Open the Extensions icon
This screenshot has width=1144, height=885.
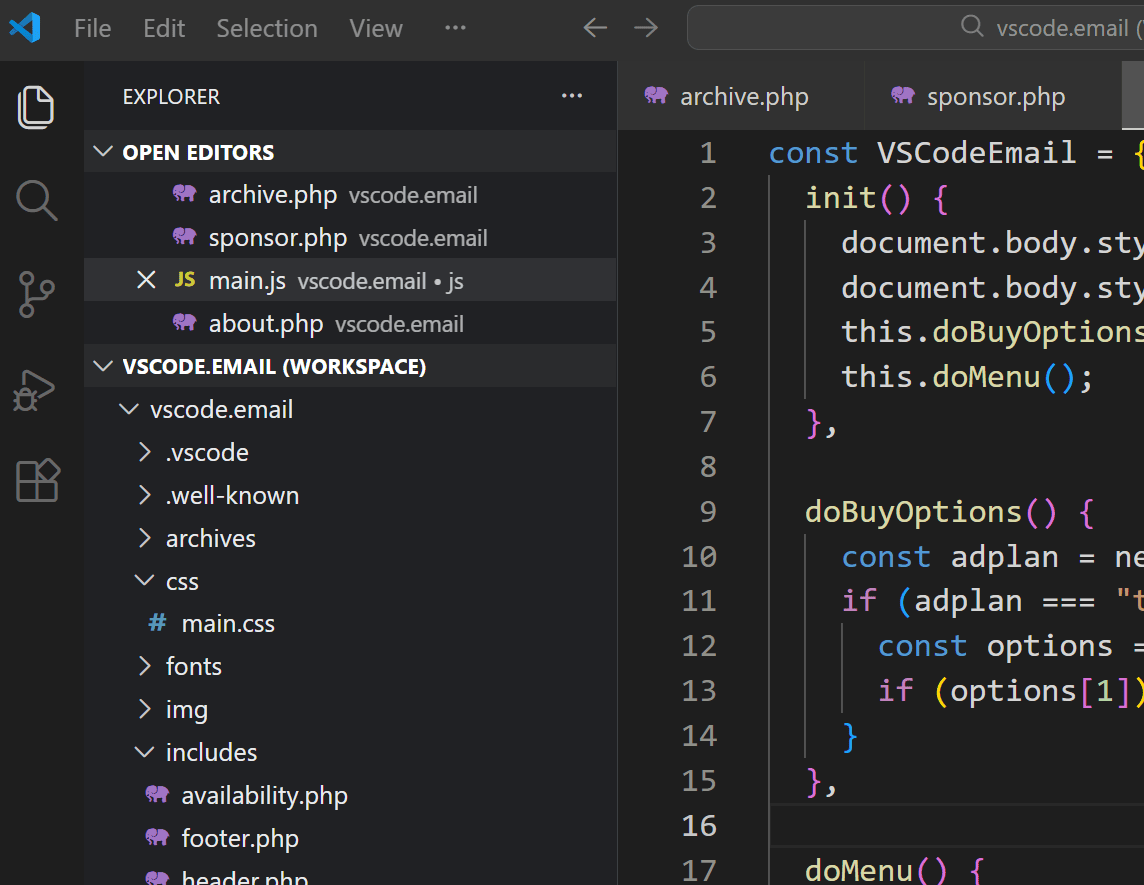[36, 481]
